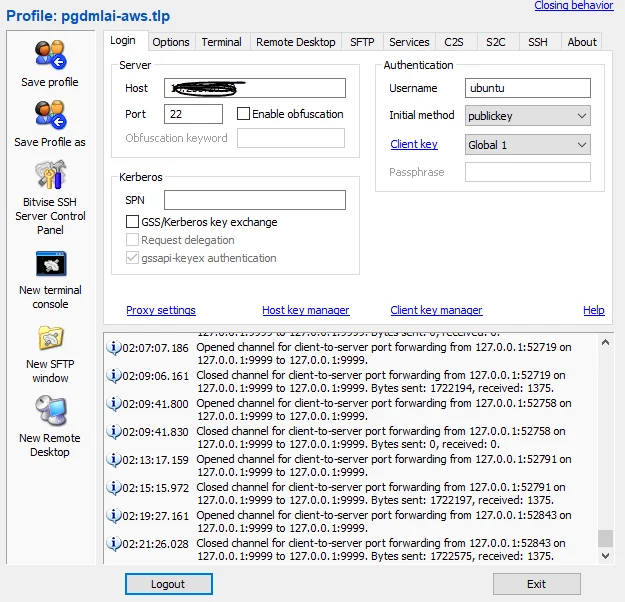
Task: Open the Terminal tab
Action: tap(221, 42)
